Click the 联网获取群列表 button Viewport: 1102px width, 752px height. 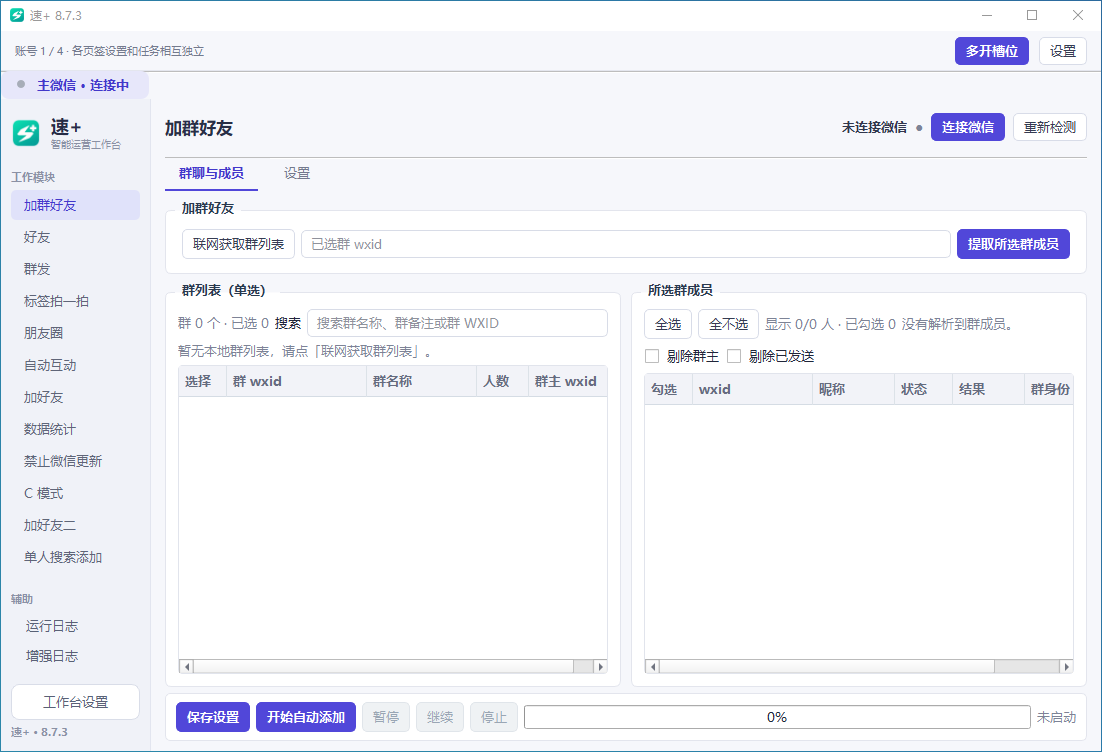pyautogui.click(x=238, y=244)
